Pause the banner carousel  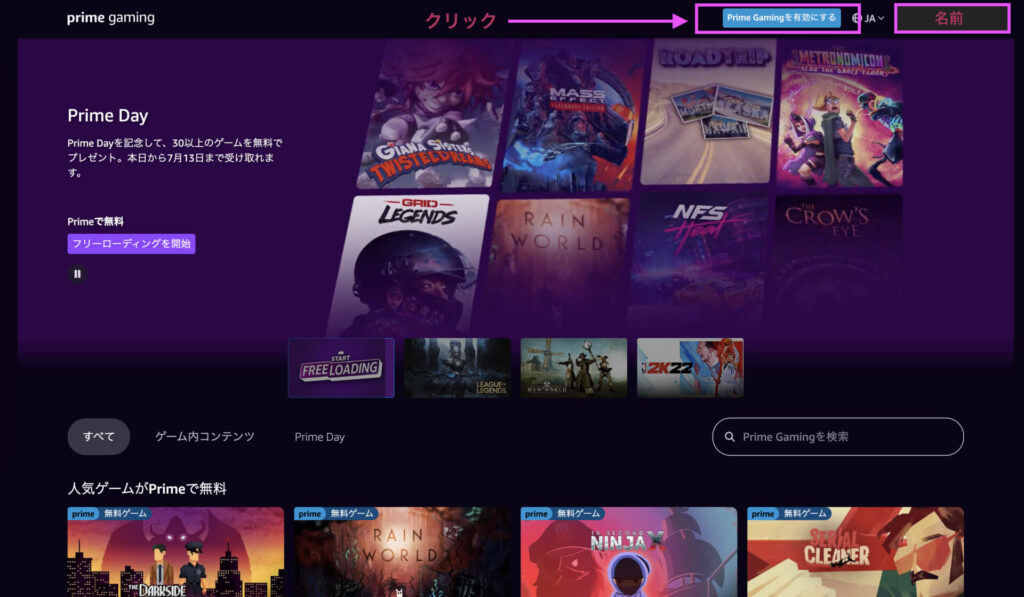click(x=77, y=274)
